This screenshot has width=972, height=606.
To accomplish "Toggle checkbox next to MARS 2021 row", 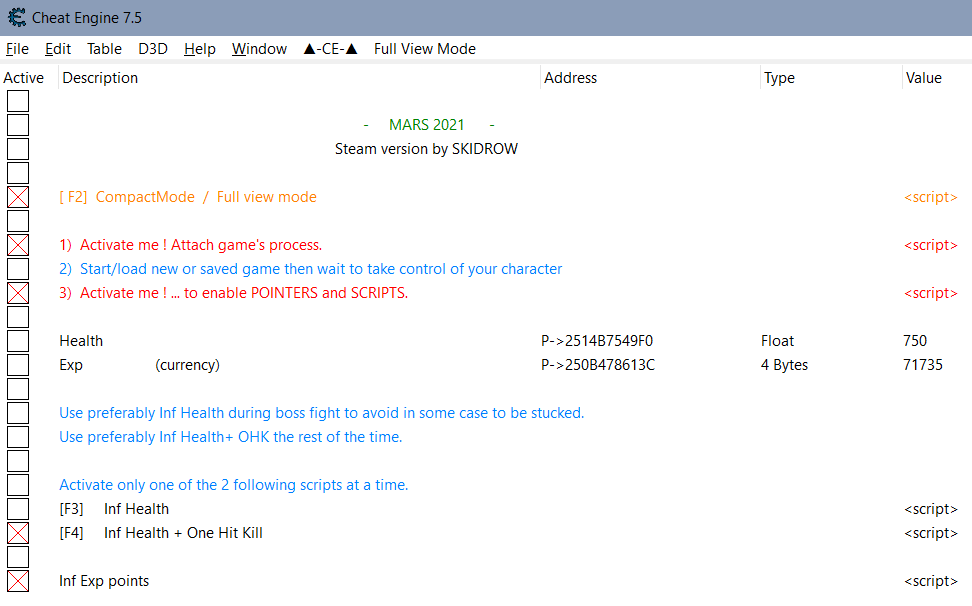I will coord(18,125).
